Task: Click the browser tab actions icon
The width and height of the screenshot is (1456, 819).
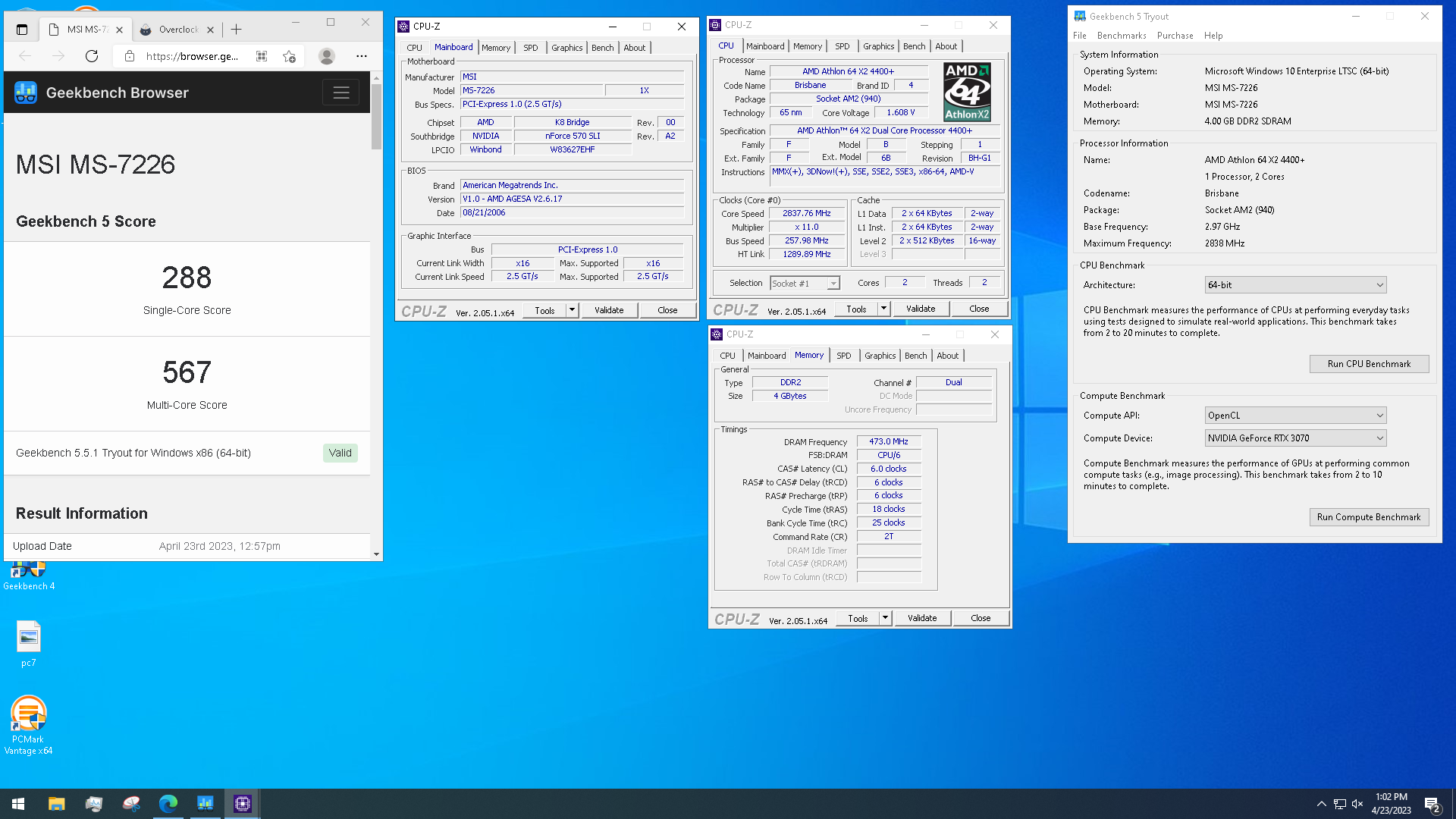Action: pyautogui.click(x=22, y=30)
